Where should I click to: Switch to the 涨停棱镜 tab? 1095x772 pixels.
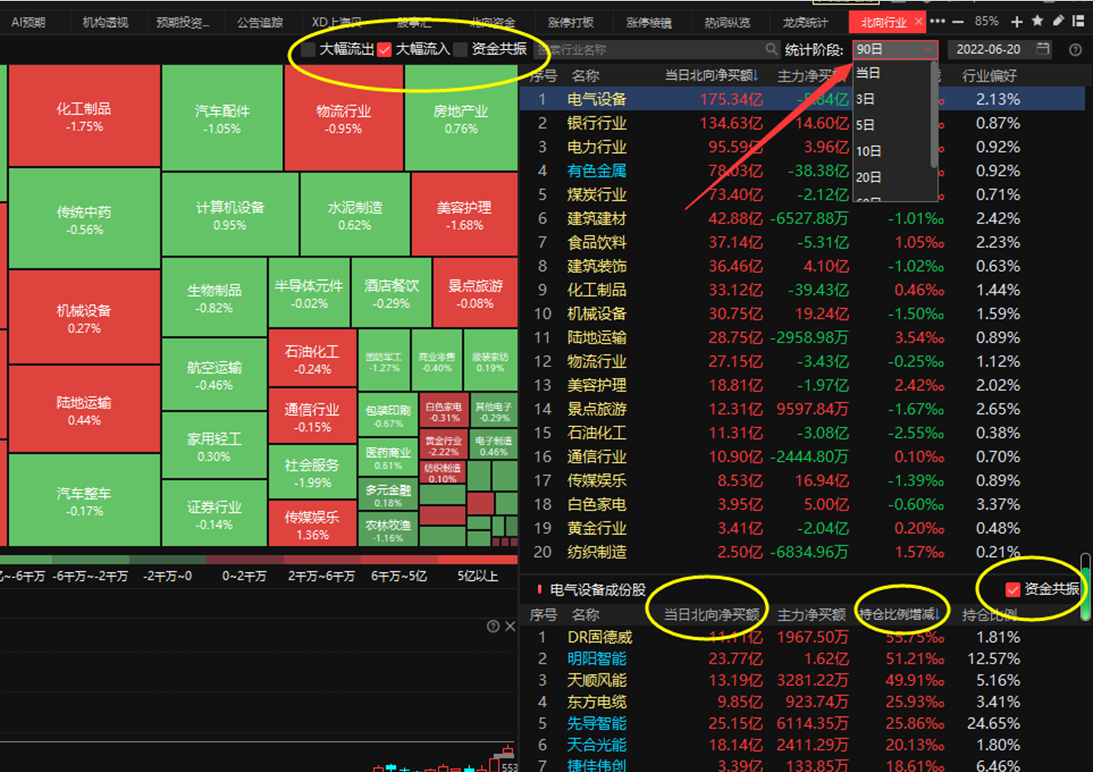click(649, 22)
